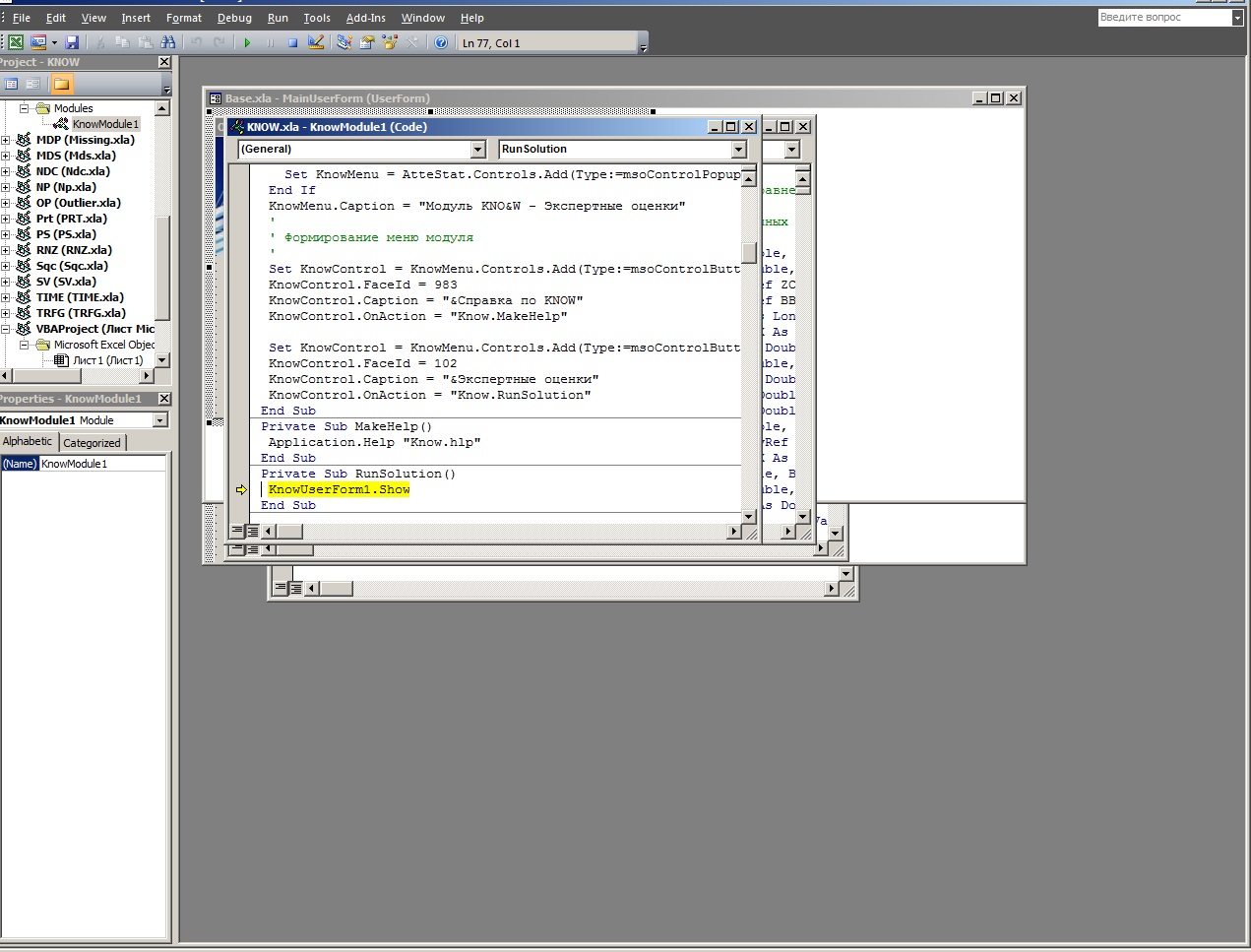This screenshot has height=952, width=1251.
Task: Run the macro with the green Play icon
Action: (x=247, y=42)
